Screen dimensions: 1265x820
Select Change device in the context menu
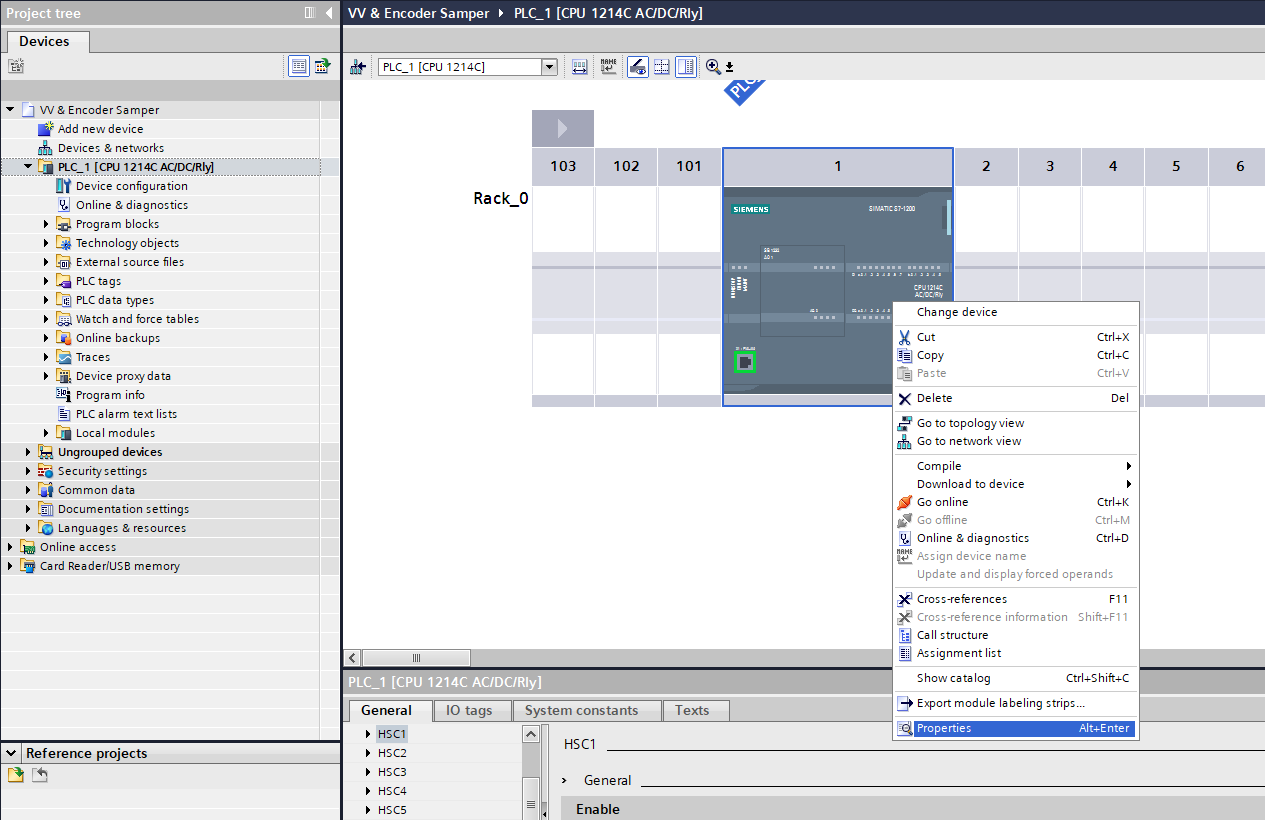pyautogui.click(x=1014, y=312)
